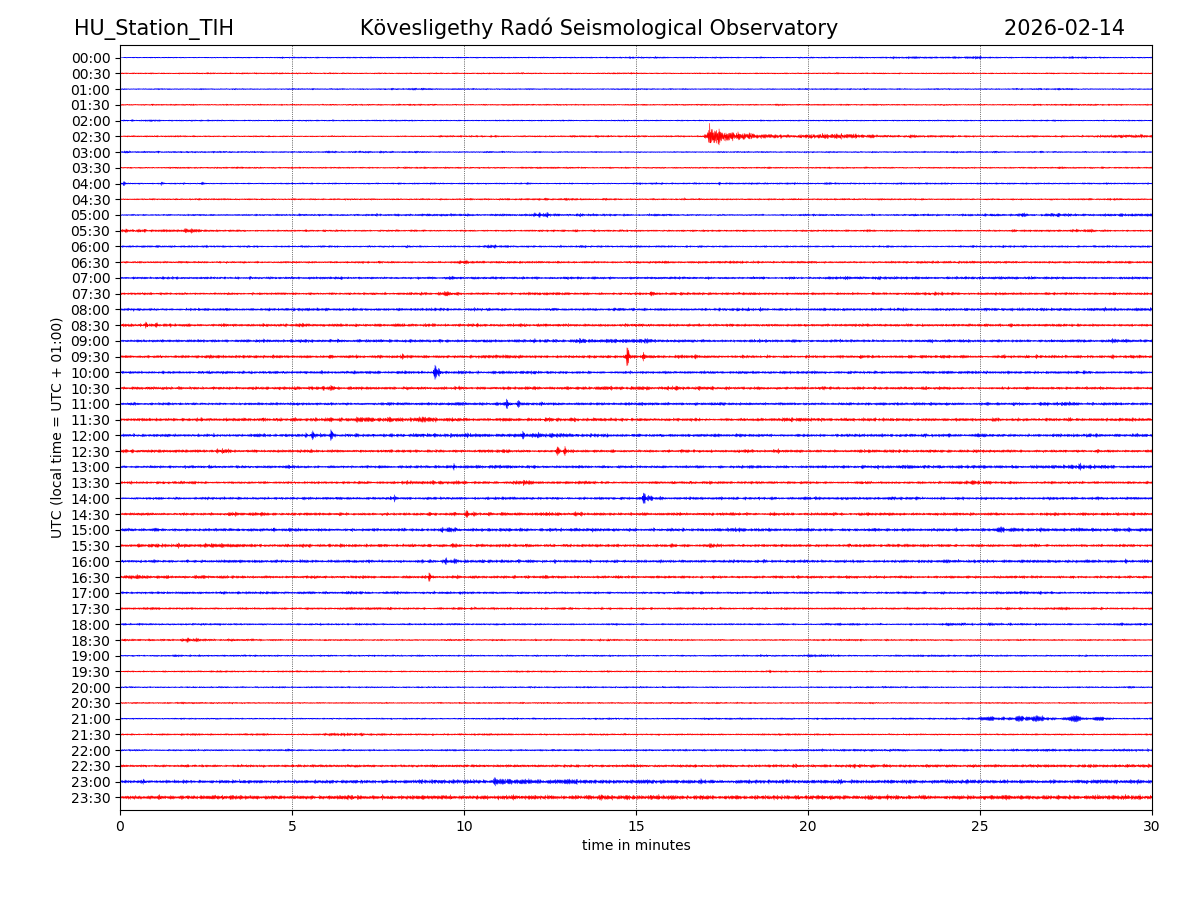The width and height of the screenshot is (1200, 900).
Task: Click the 00:00 row time label
Action: pos(91,58)
